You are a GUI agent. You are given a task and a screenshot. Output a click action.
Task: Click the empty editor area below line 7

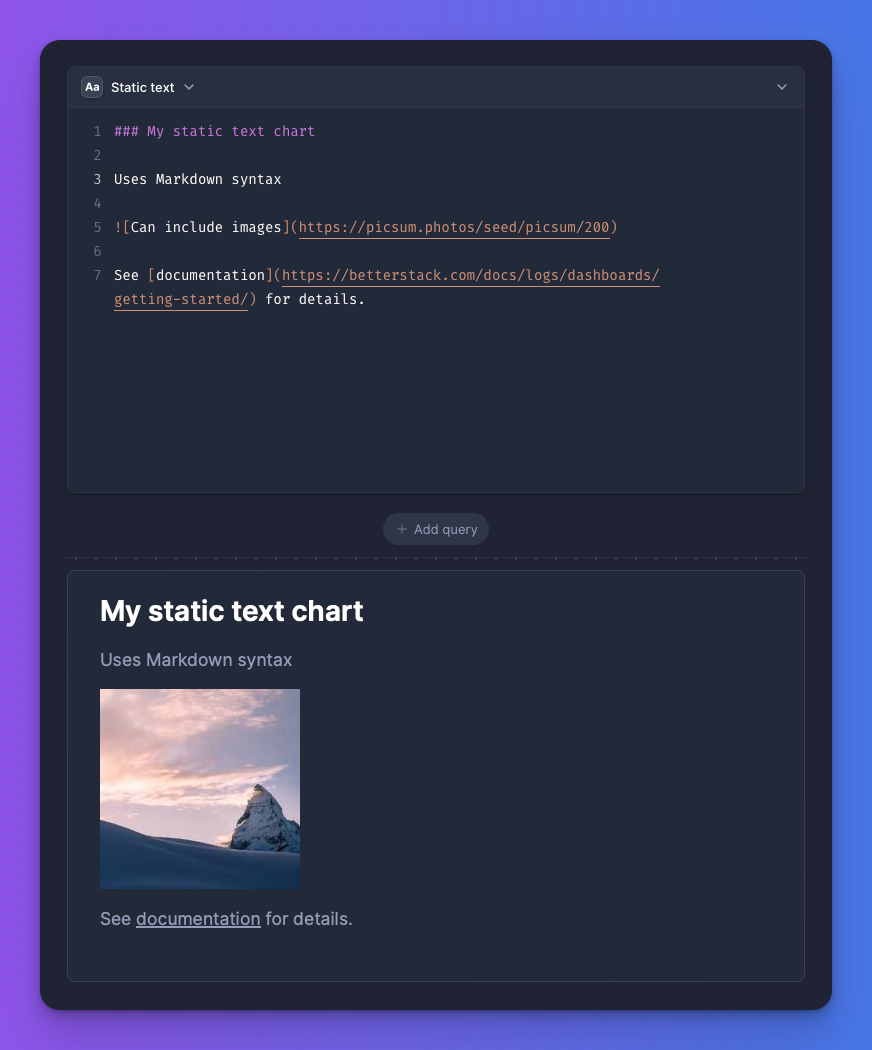400,400
